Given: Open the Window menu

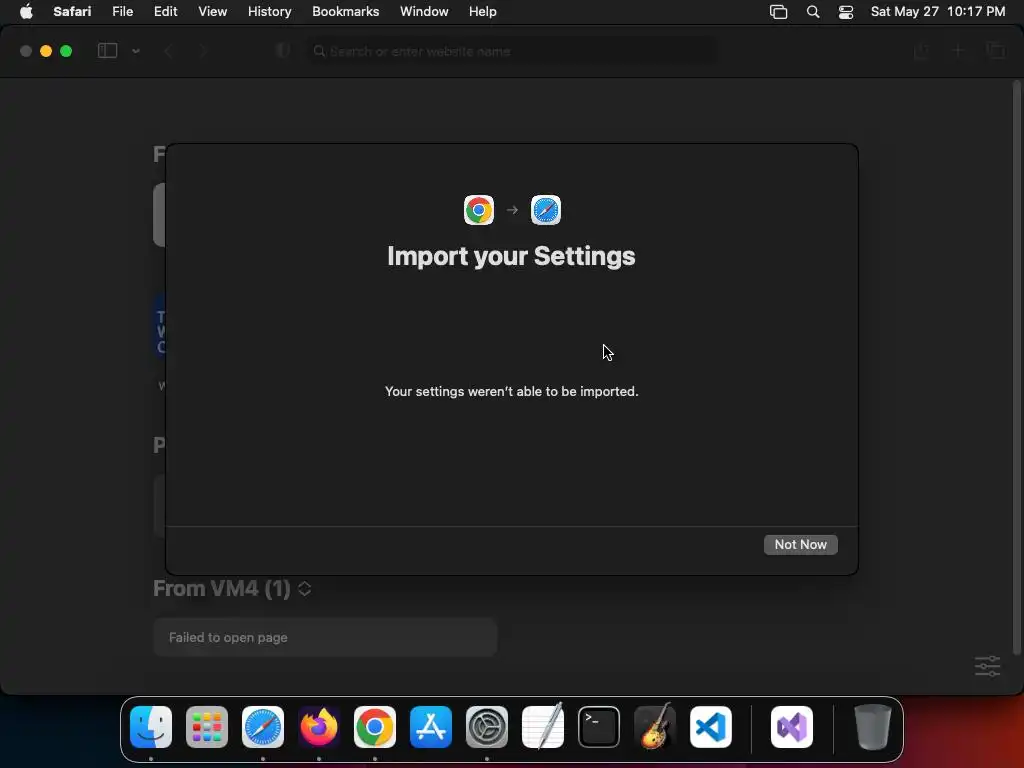Looking at the screenshot, I should pos(424,12).
